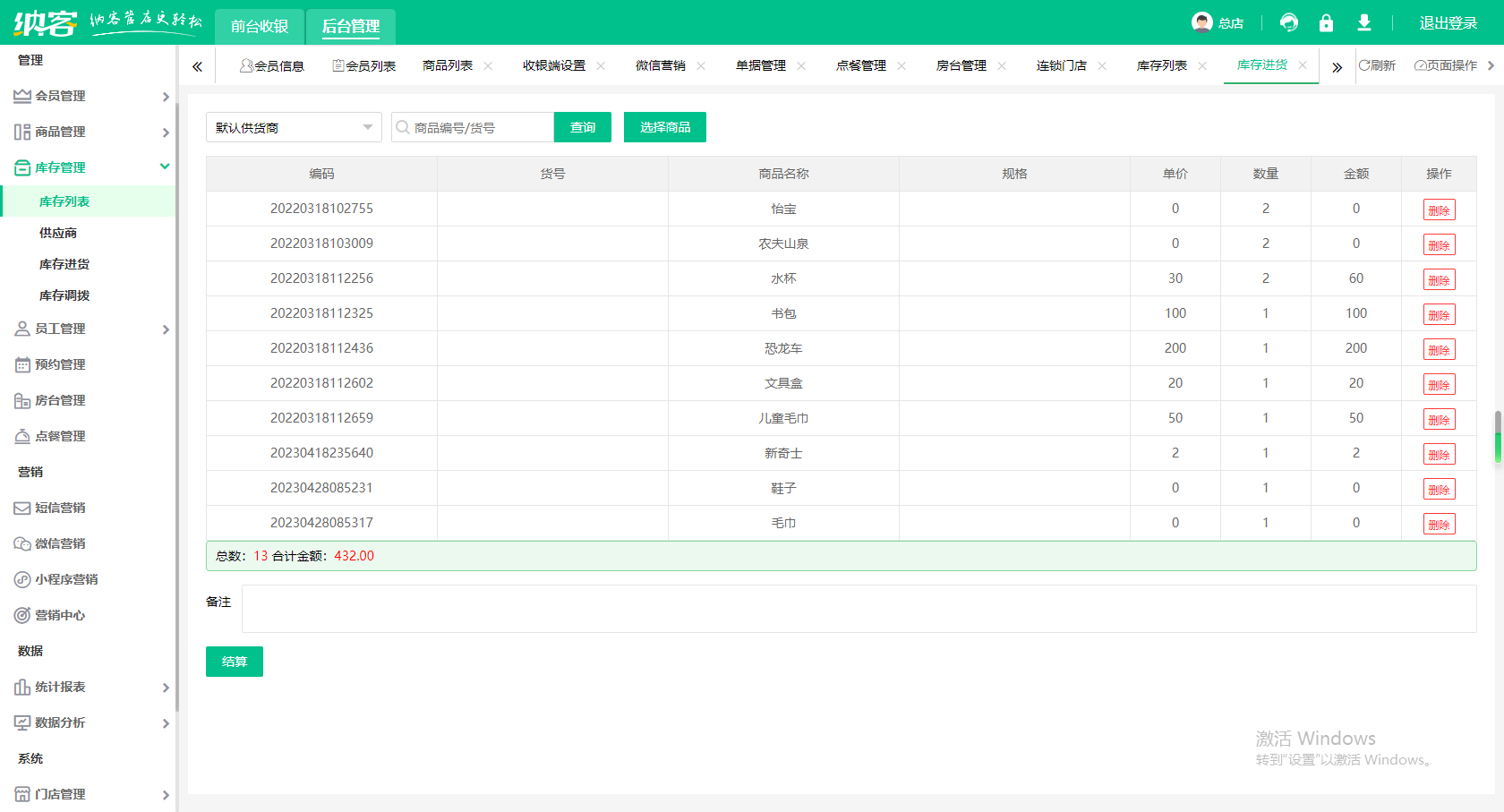Click the user avatar icon next to 总店
1504x812 pixels.
coord(1201,22)
